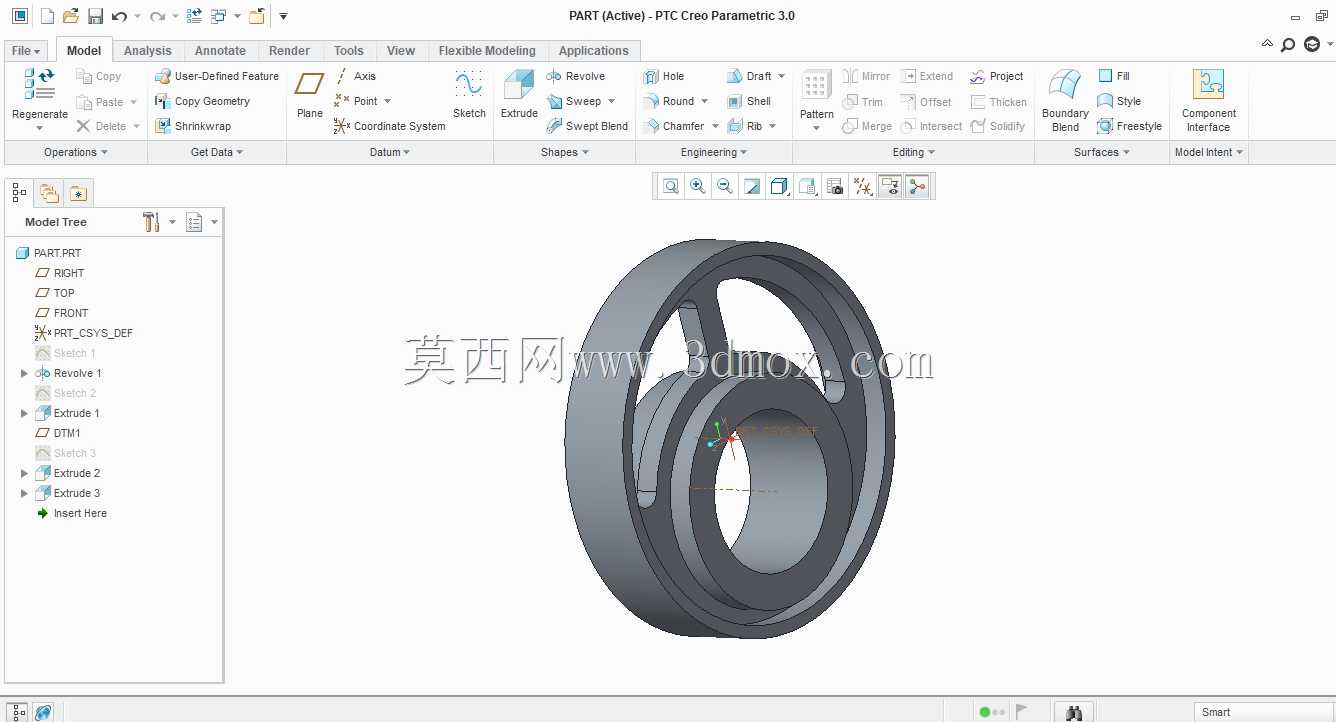This screenshot has height=722, width=1336.
Task: Select the Boundary Blend tool
Action: 1065,100
